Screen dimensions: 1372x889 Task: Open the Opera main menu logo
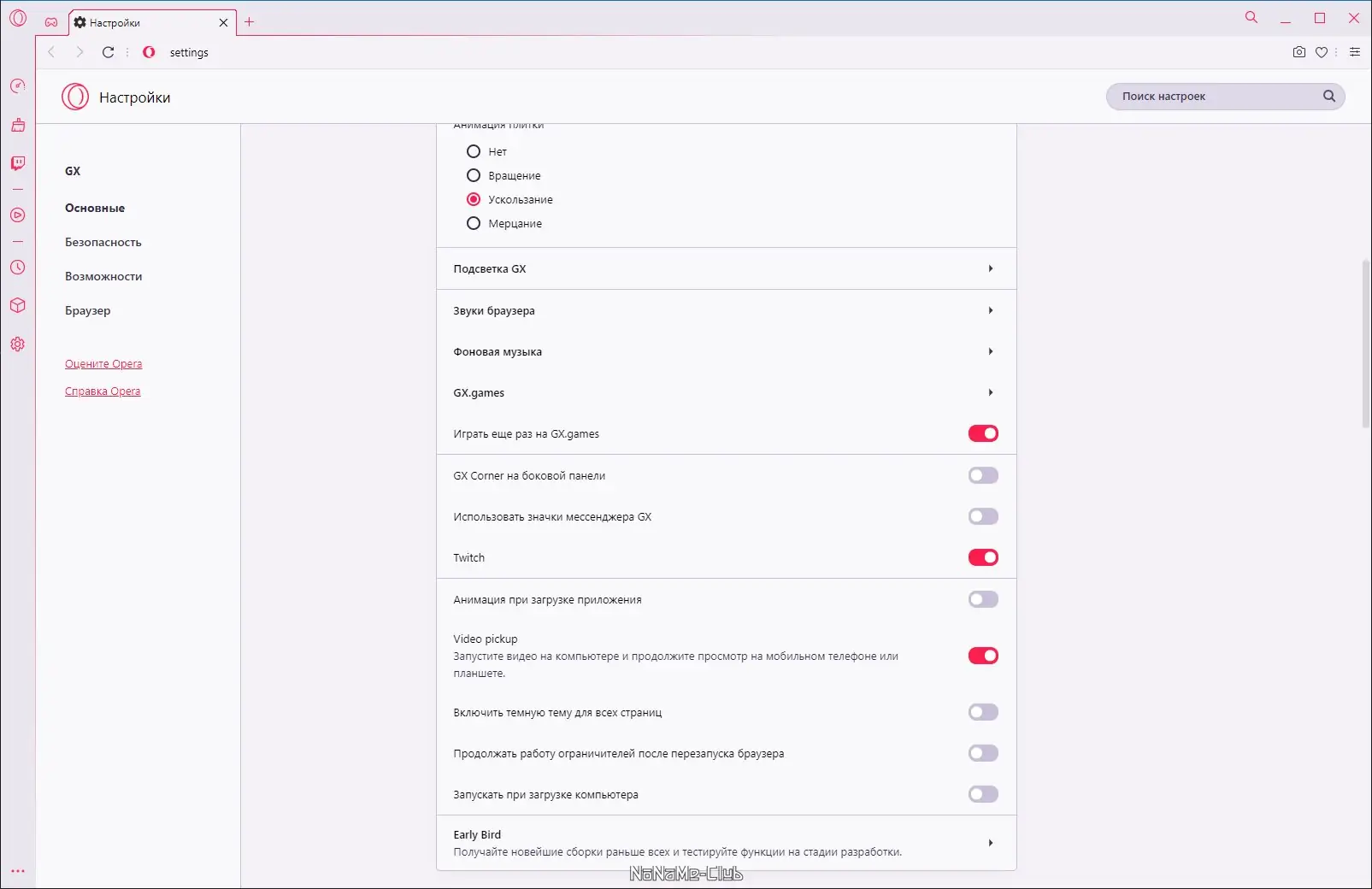point(18,18)
